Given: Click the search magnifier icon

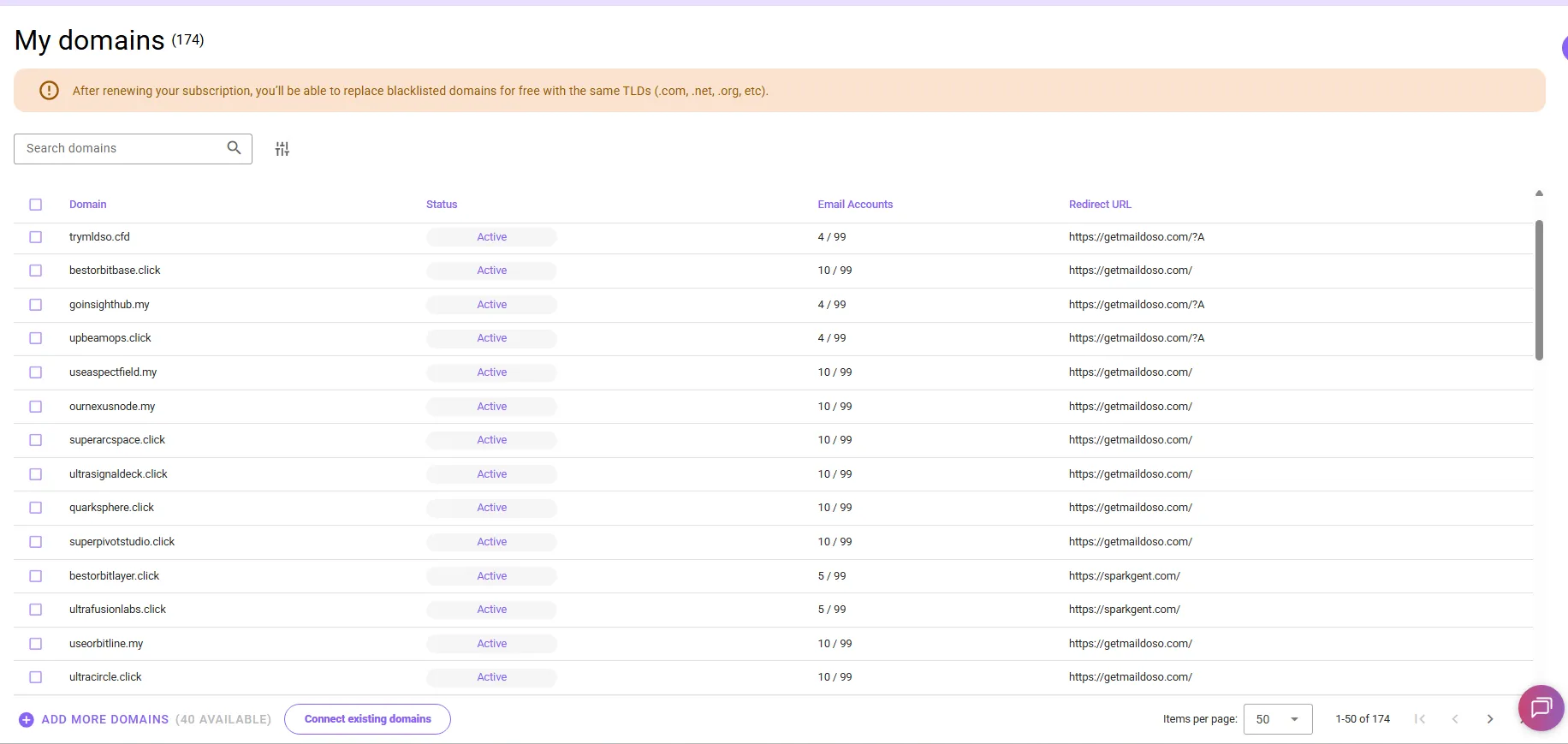Looking at the screenshot, I should (x=234, y=148).
